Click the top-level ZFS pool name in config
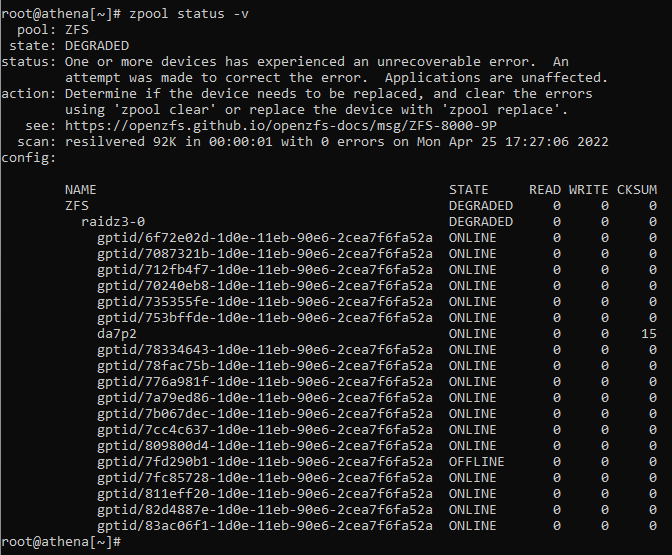The image size is (672, 555). [77, 206]
